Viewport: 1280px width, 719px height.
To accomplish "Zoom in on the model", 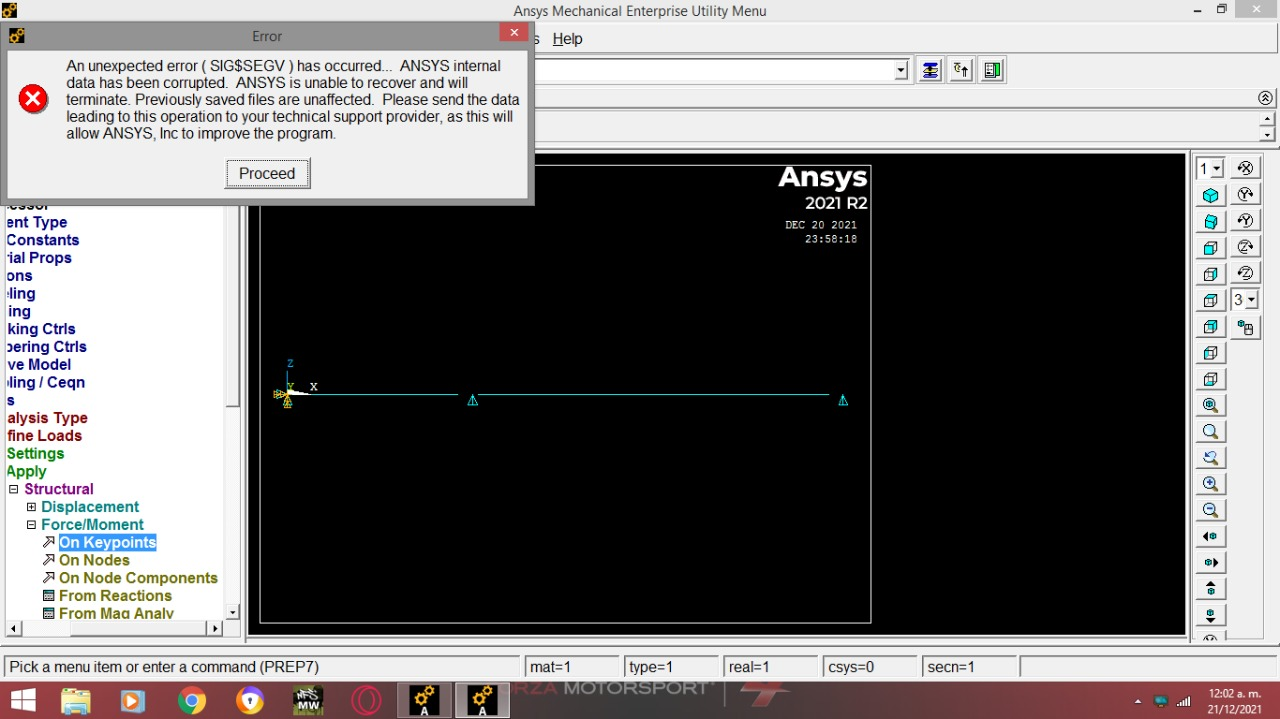I will (x=1210, y=484).
